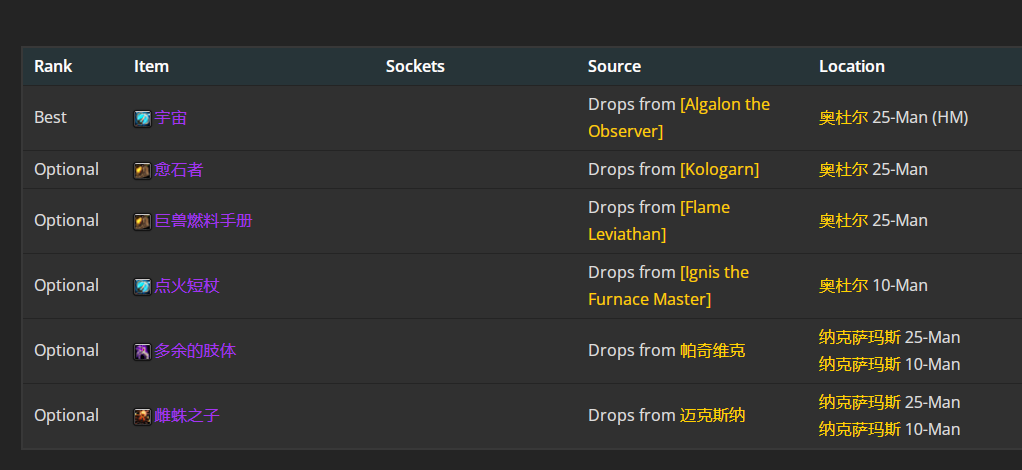Image resolution: width=1022 pixels, height=470 pixels.
Task: Open the 巨兽燃料手册 item link
Action: point(203,221)
